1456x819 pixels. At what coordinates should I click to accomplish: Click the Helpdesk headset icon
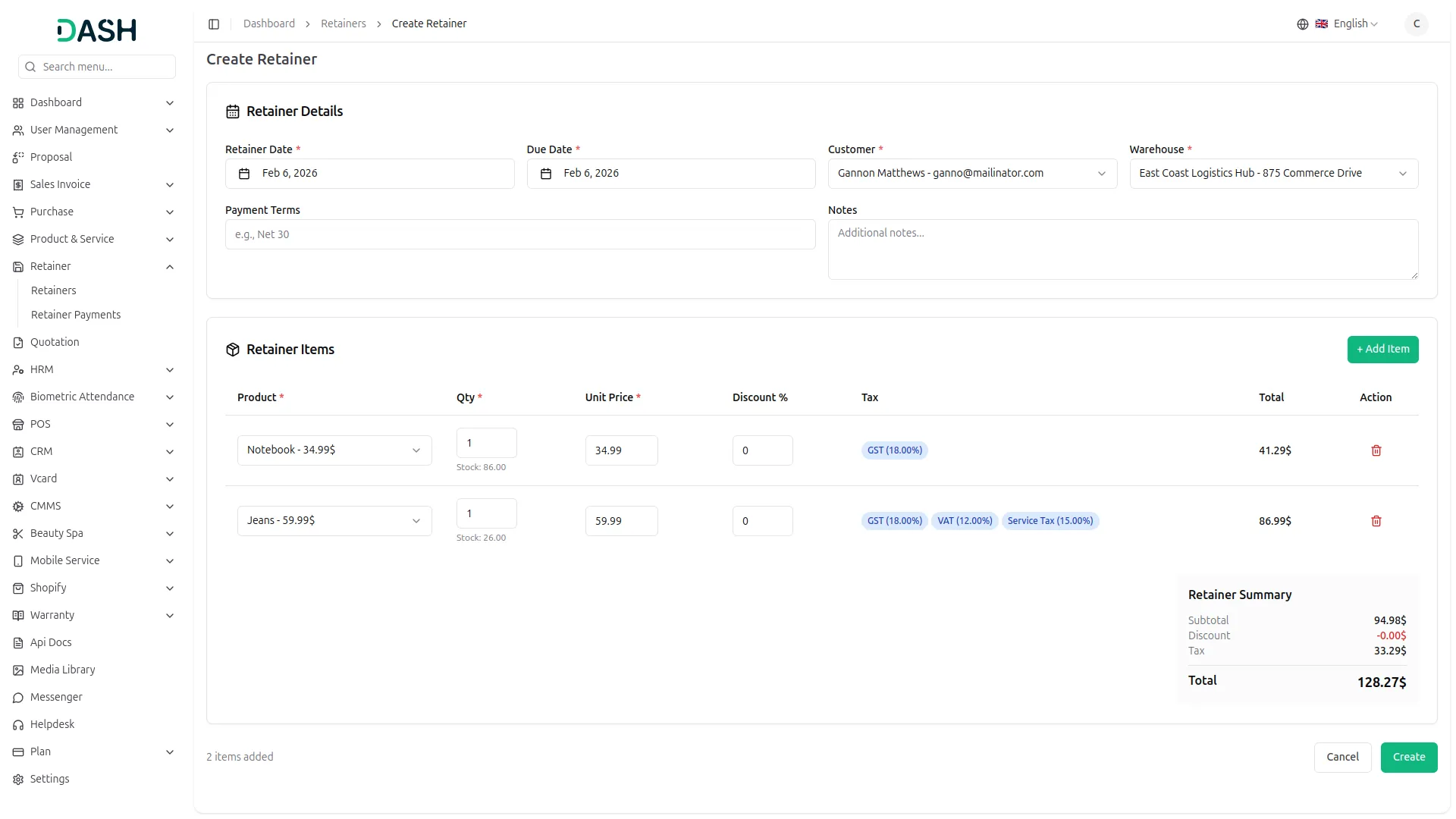point(18,724)
